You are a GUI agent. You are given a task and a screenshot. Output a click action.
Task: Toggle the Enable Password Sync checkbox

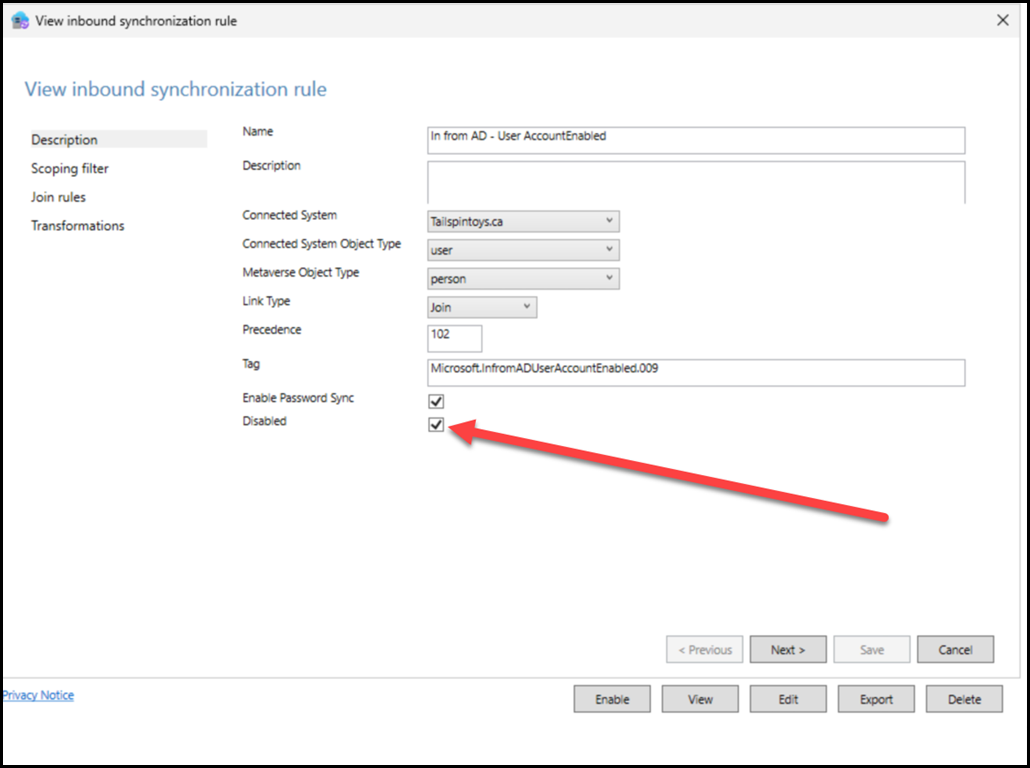(x=436, y=401)
